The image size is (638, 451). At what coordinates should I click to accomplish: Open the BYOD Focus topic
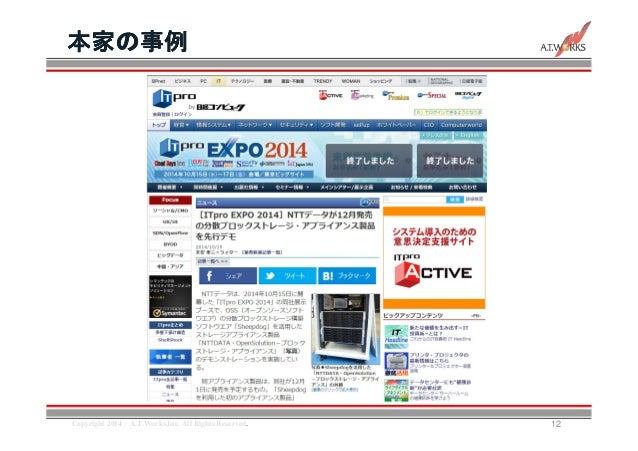click(170, 245)
